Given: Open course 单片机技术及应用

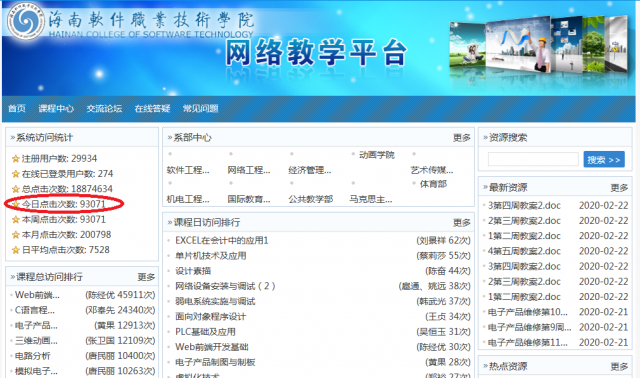Looking at the screenshot, I should 211,256.
